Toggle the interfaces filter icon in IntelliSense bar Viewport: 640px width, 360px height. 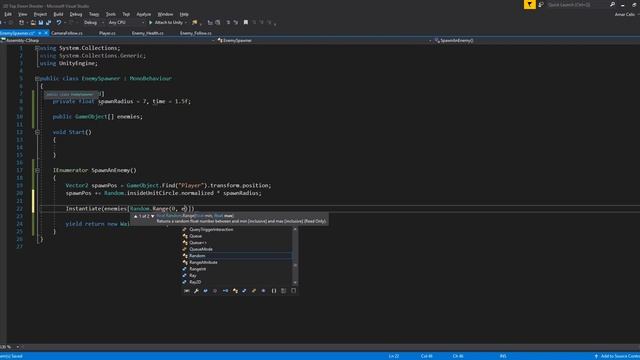click(x=225, y=291)
